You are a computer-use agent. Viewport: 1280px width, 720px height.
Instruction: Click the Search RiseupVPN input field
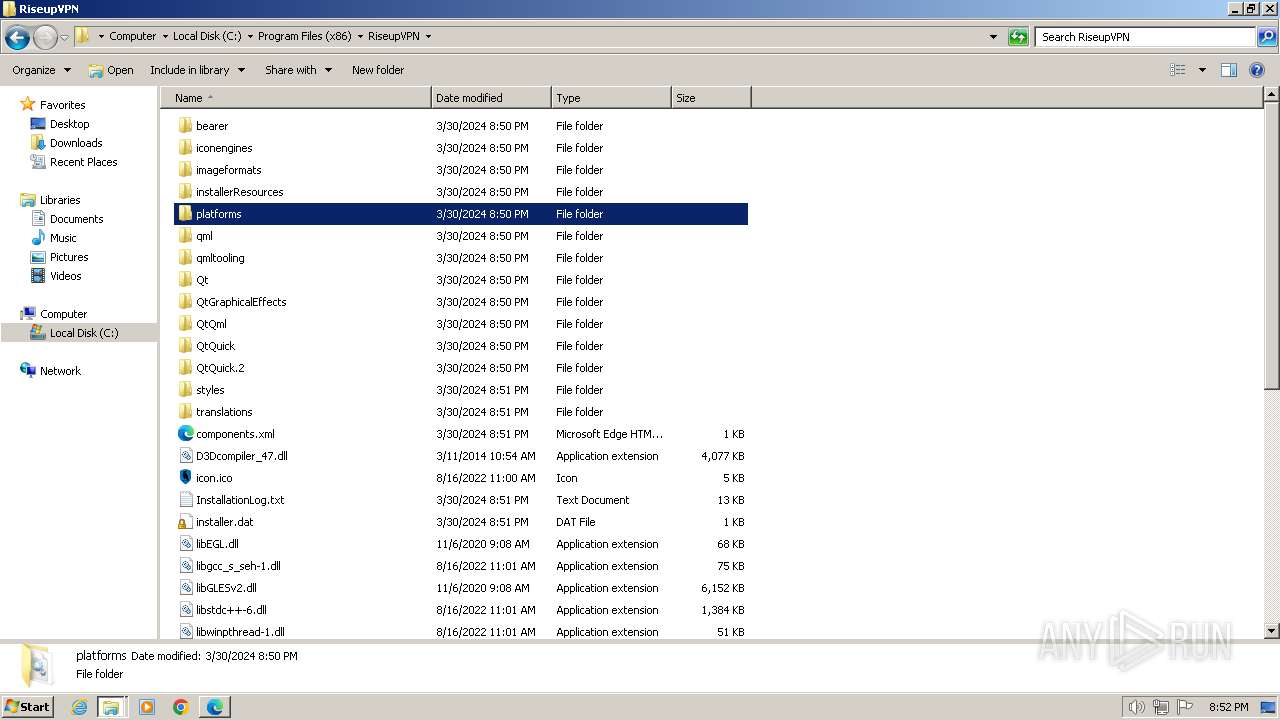coord(1146,37)
